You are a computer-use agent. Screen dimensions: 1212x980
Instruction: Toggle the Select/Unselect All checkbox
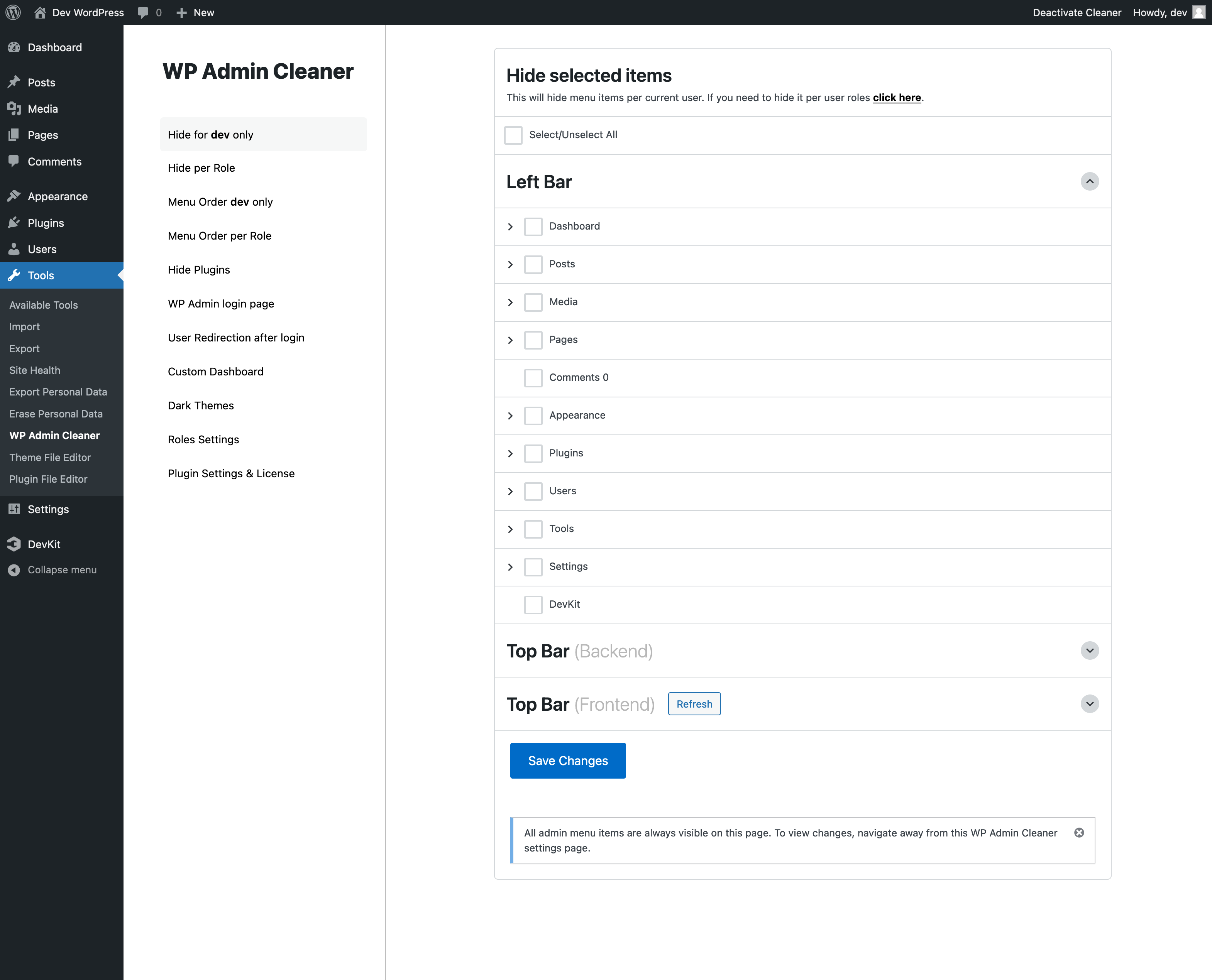pyautogui.click(x=513, y=135)
